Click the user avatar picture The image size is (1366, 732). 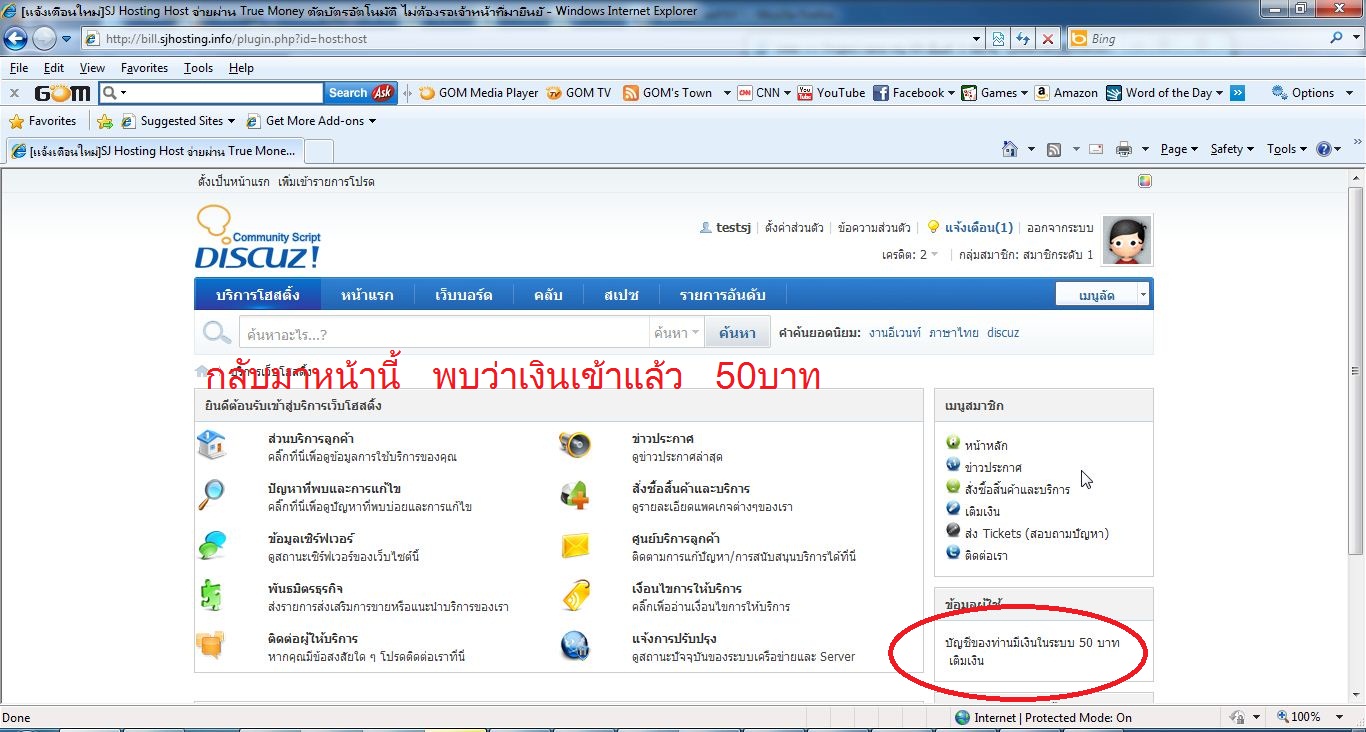tap(1127, 240)
